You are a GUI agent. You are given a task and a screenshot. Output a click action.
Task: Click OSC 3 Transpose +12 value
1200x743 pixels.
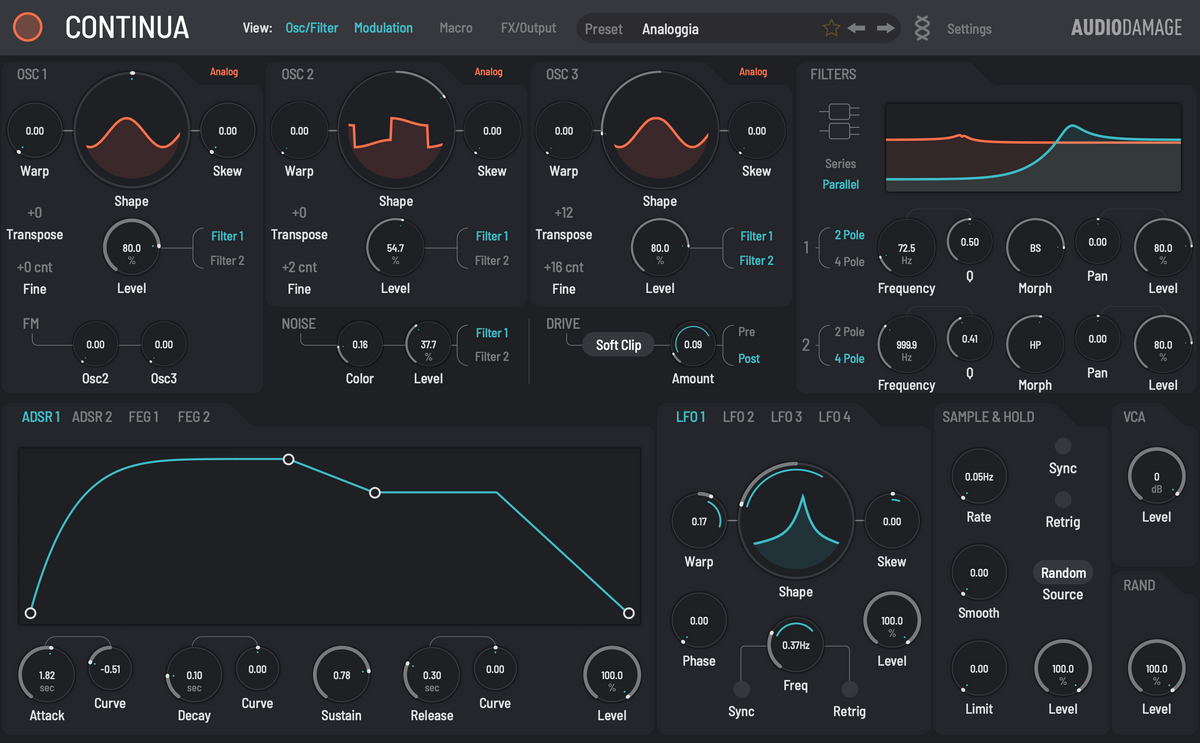[x=563, y=213]
